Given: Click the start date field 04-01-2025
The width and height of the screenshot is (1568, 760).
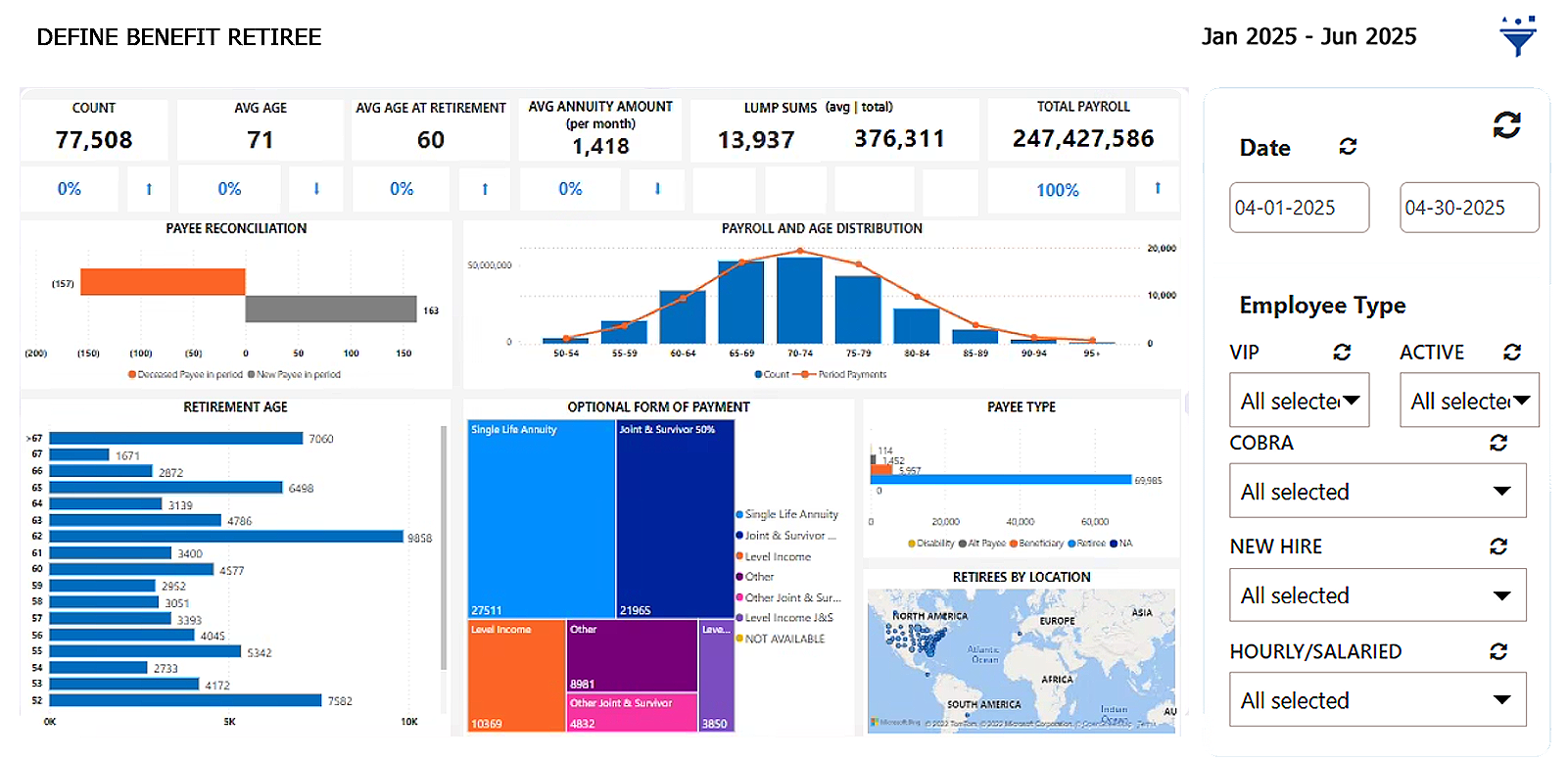Looking at the screenshot, I should click(x=1299, y=208).
